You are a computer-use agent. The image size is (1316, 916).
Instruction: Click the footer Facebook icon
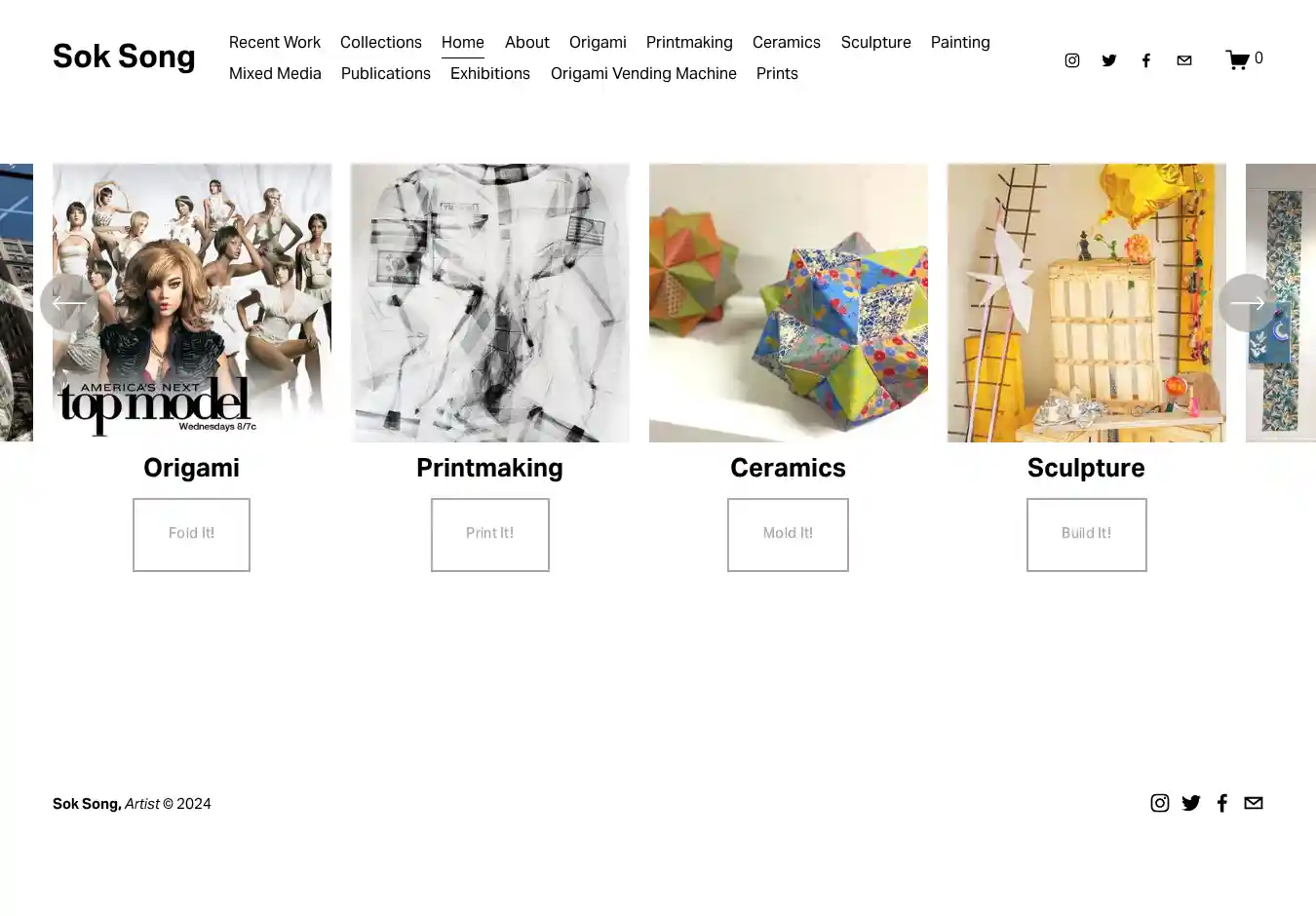1222,803
